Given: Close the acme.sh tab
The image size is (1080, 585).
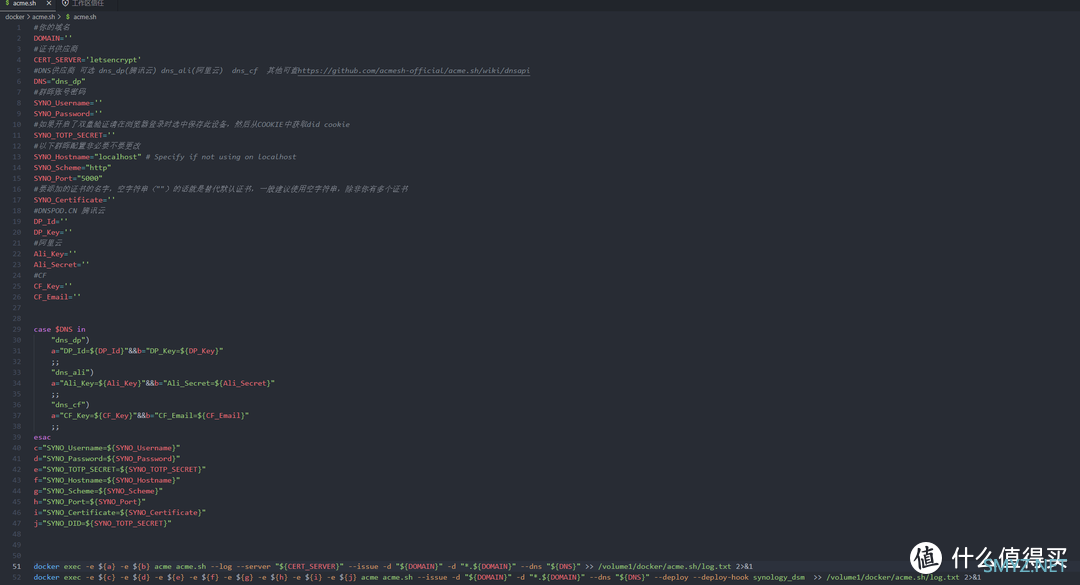Looking at the screenshot, I should tap(49, 3).
